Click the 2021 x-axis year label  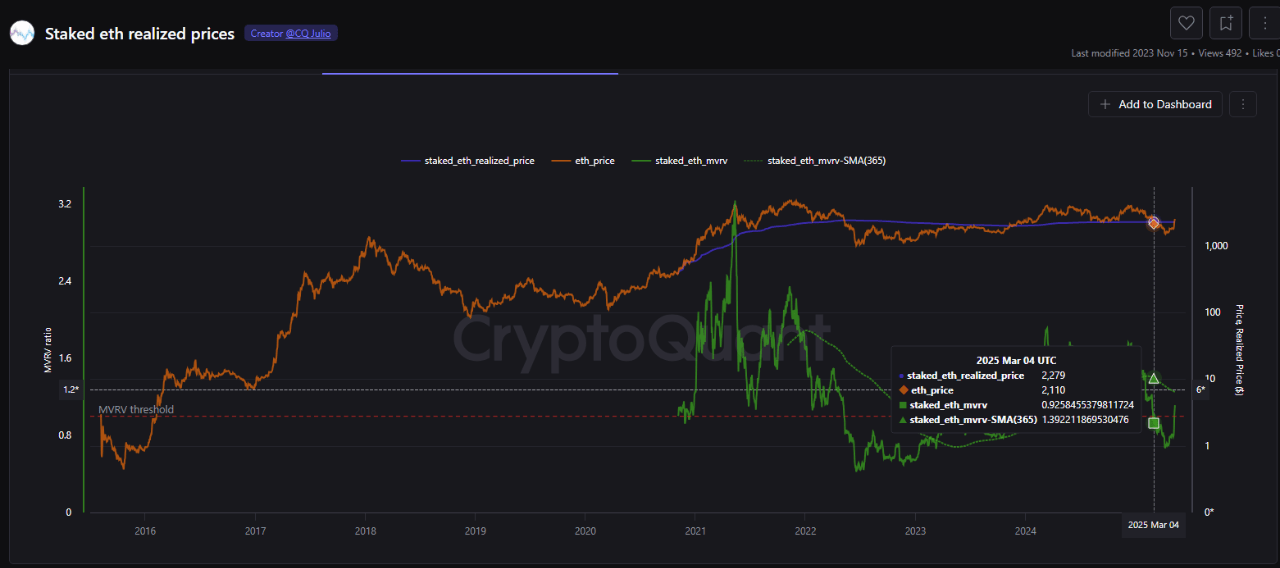pyautogui.click(x=695, y=531)
